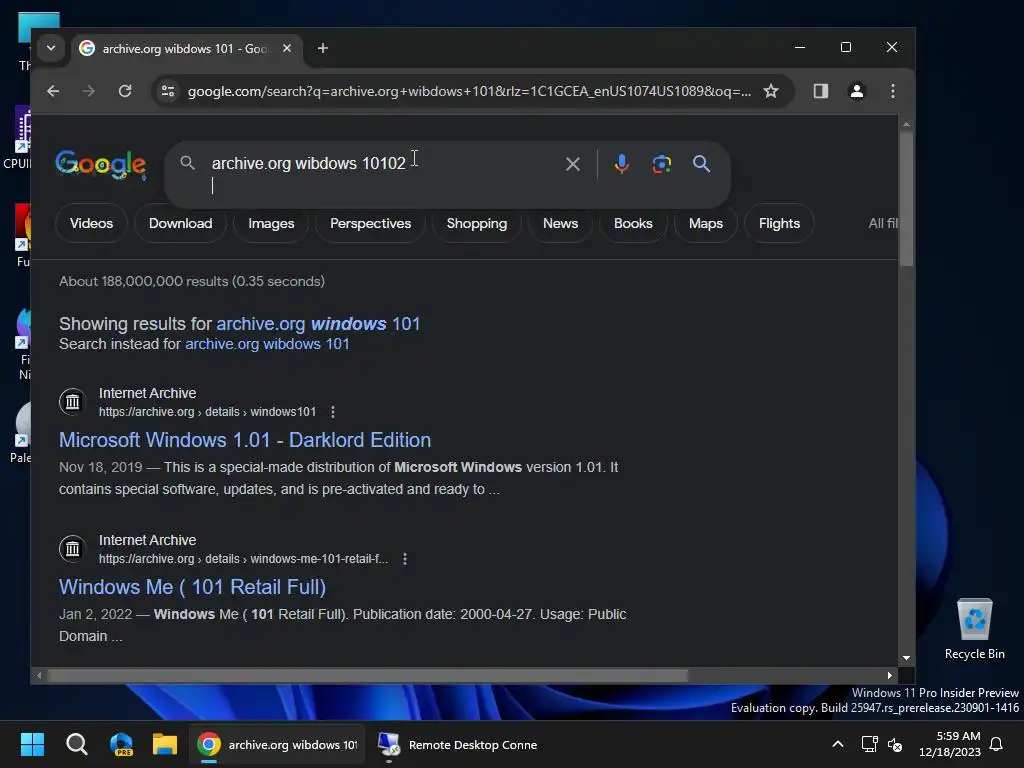Filter results by News
The image size is (1024, 768).
click(560, 223)
